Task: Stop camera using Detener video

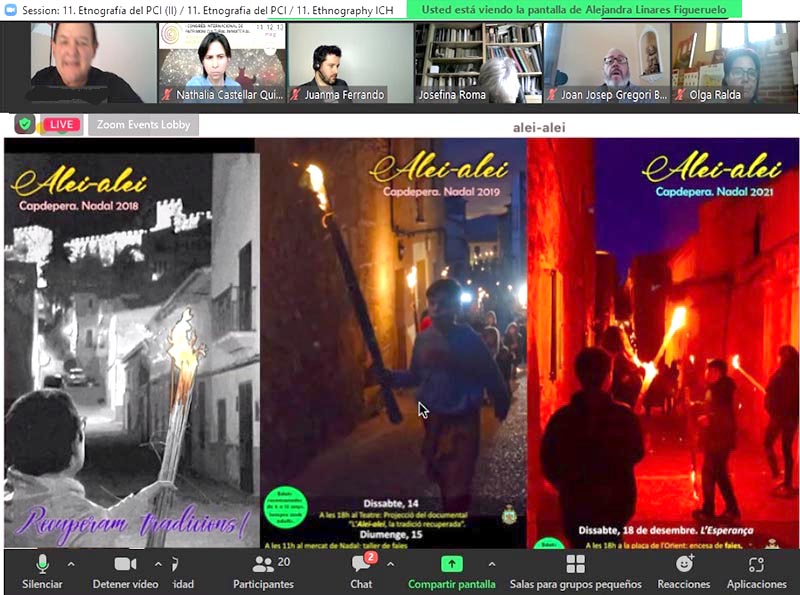Action: point(125,566)
